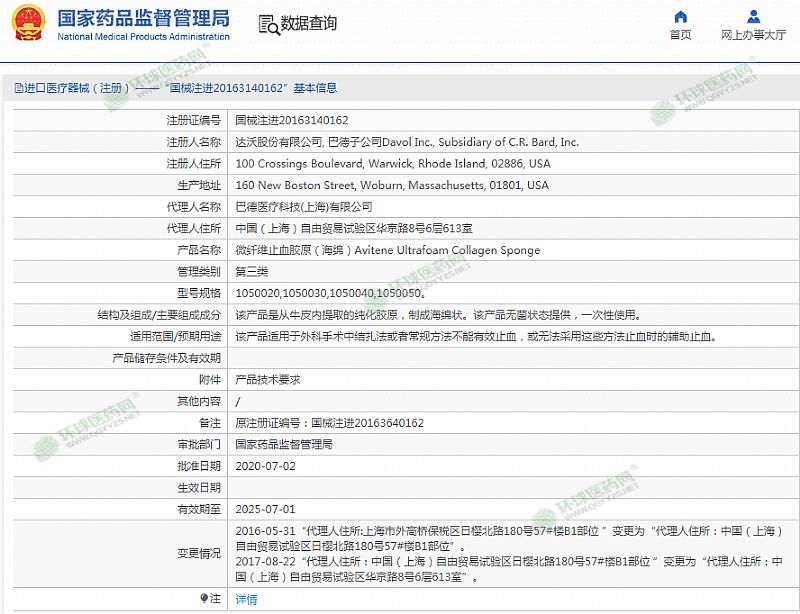Click the 网上办事大厅 person icon
This screenshot has width=800, height=614.
point(754,16)
